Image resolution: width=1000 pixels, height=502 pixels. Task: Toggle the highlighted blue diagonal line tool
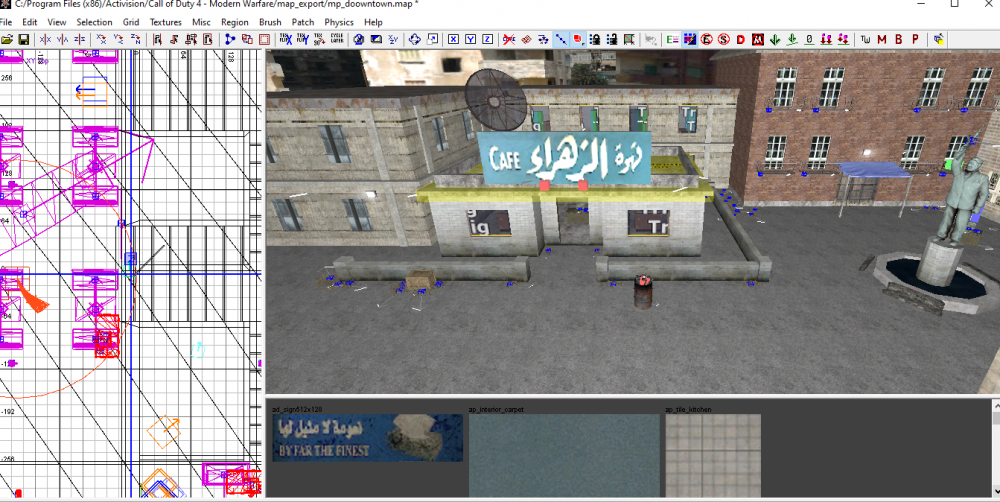[561, 39]
